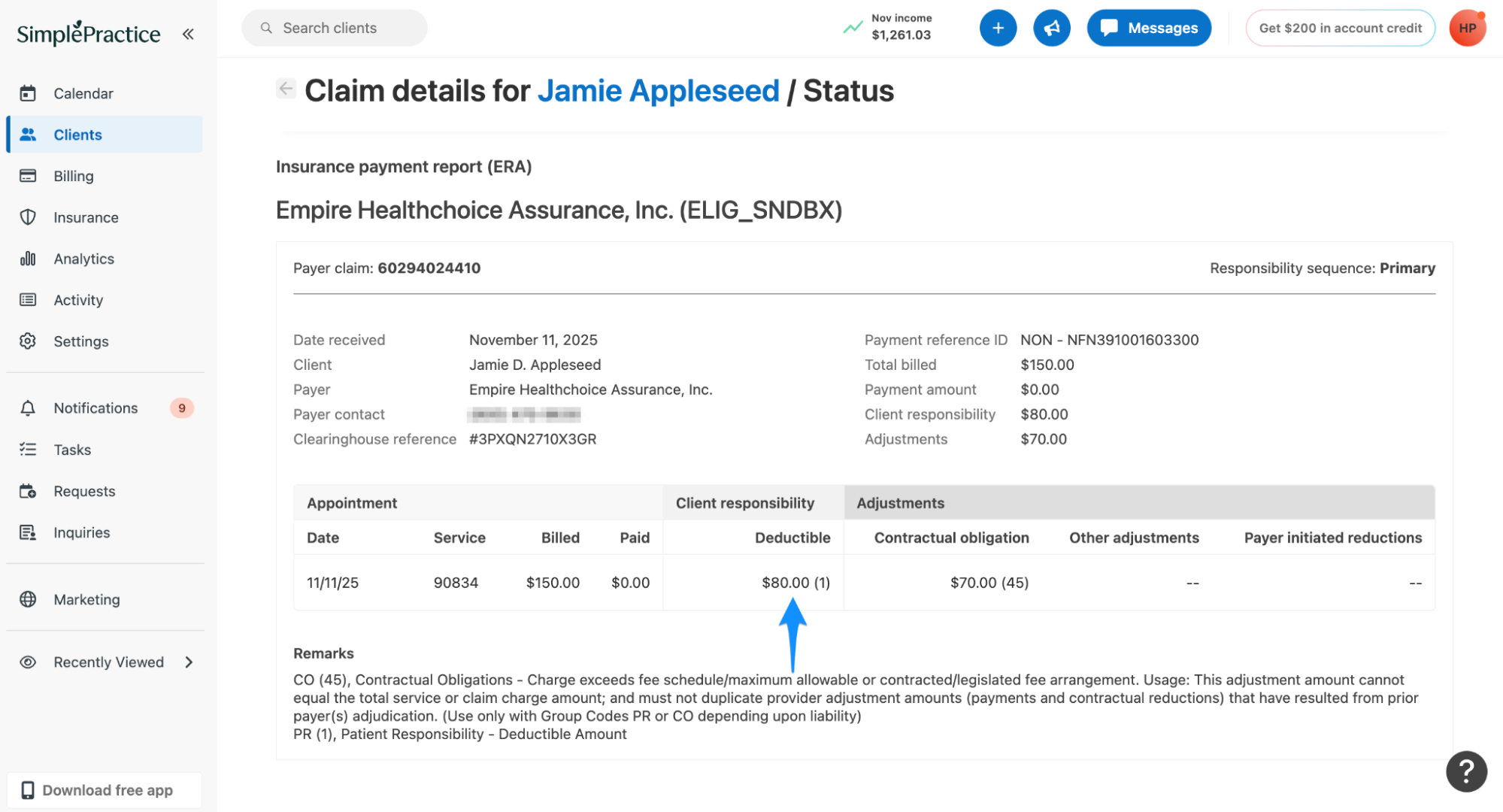1503x812 pixels.
Task: Click clearinghouse reference #3PXQN2710X3GR
Action: [x=532, y=439]
